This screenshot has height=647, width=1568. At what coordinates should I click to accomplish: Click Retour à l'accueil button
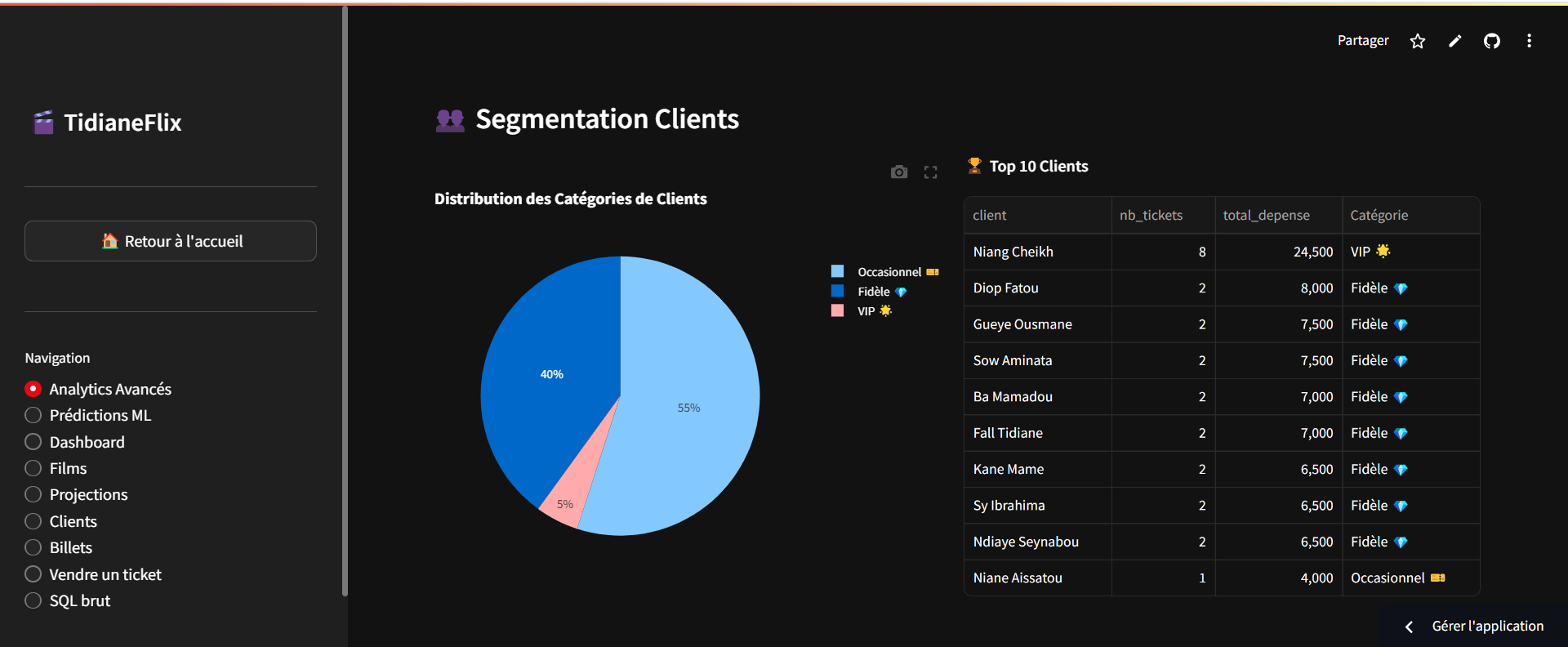click(171, 241)
